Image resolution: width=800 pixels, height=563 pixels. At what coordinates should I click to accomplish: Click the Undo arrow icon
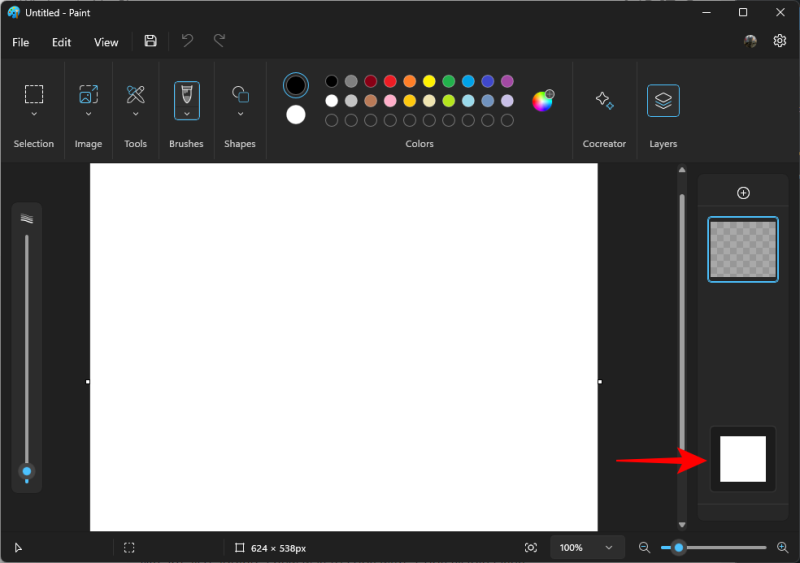pos(187,40)
